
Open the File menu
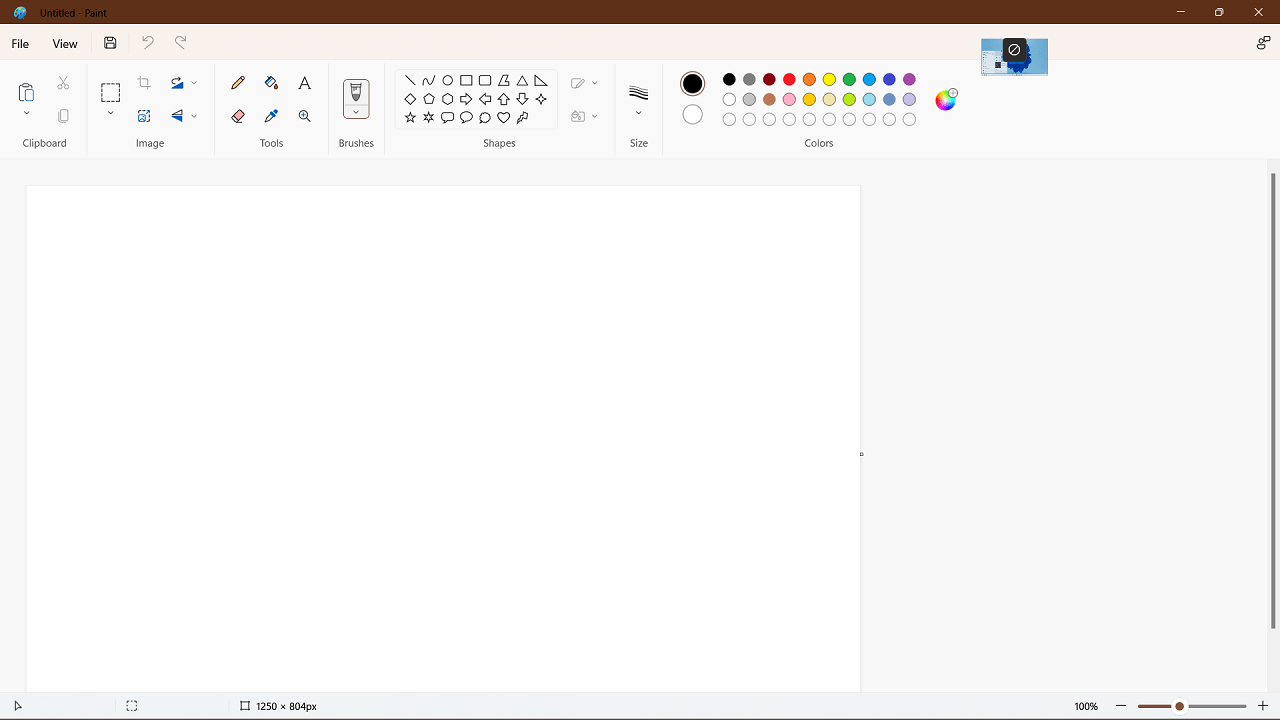[20, 44]
